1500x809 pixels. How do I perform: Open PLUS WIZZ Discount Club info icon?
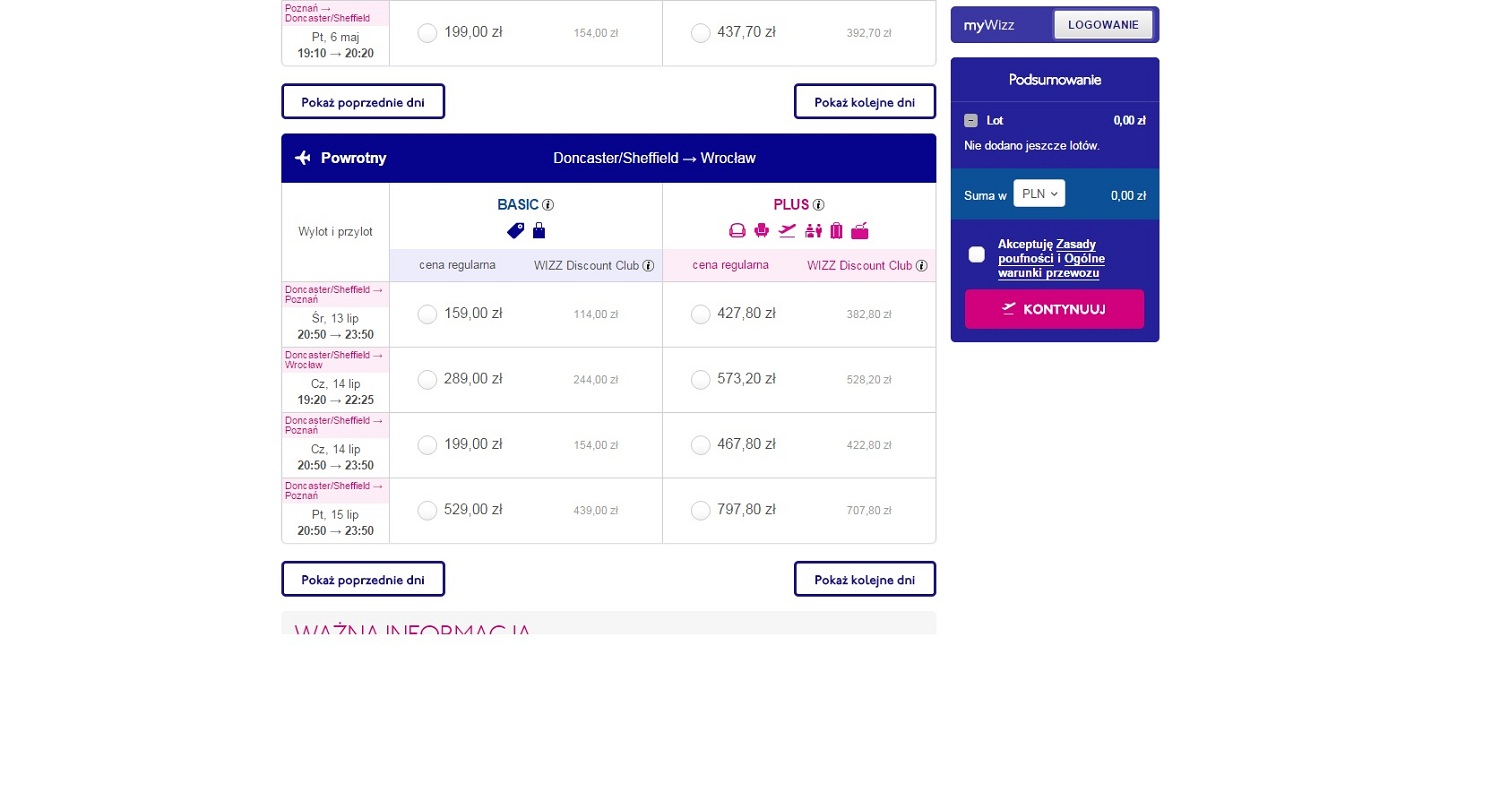pyautogui.click(x=921, y=266)
